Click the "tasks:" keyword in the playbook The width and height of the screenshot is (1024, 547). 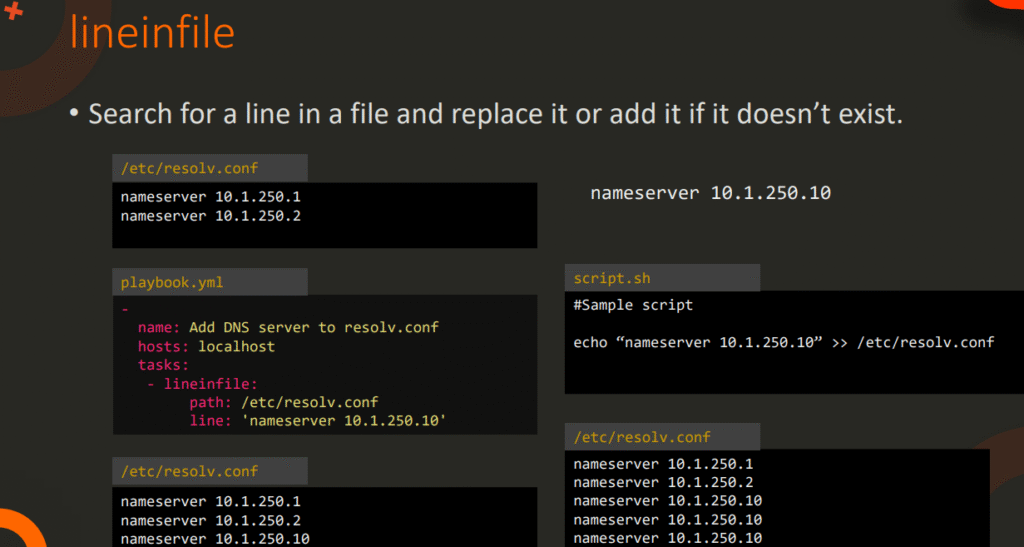163,365
